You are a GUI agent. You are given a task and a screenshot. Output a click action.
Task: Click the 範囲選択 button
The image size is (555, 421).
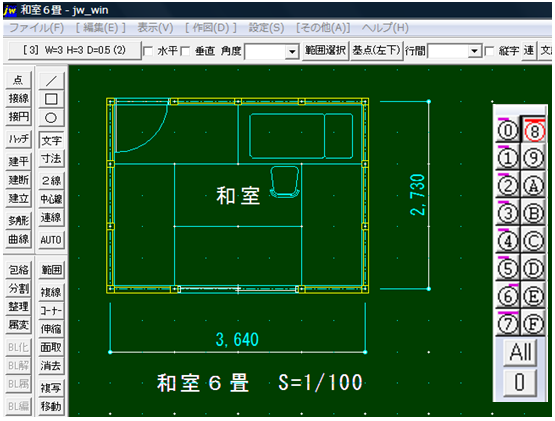325,51
